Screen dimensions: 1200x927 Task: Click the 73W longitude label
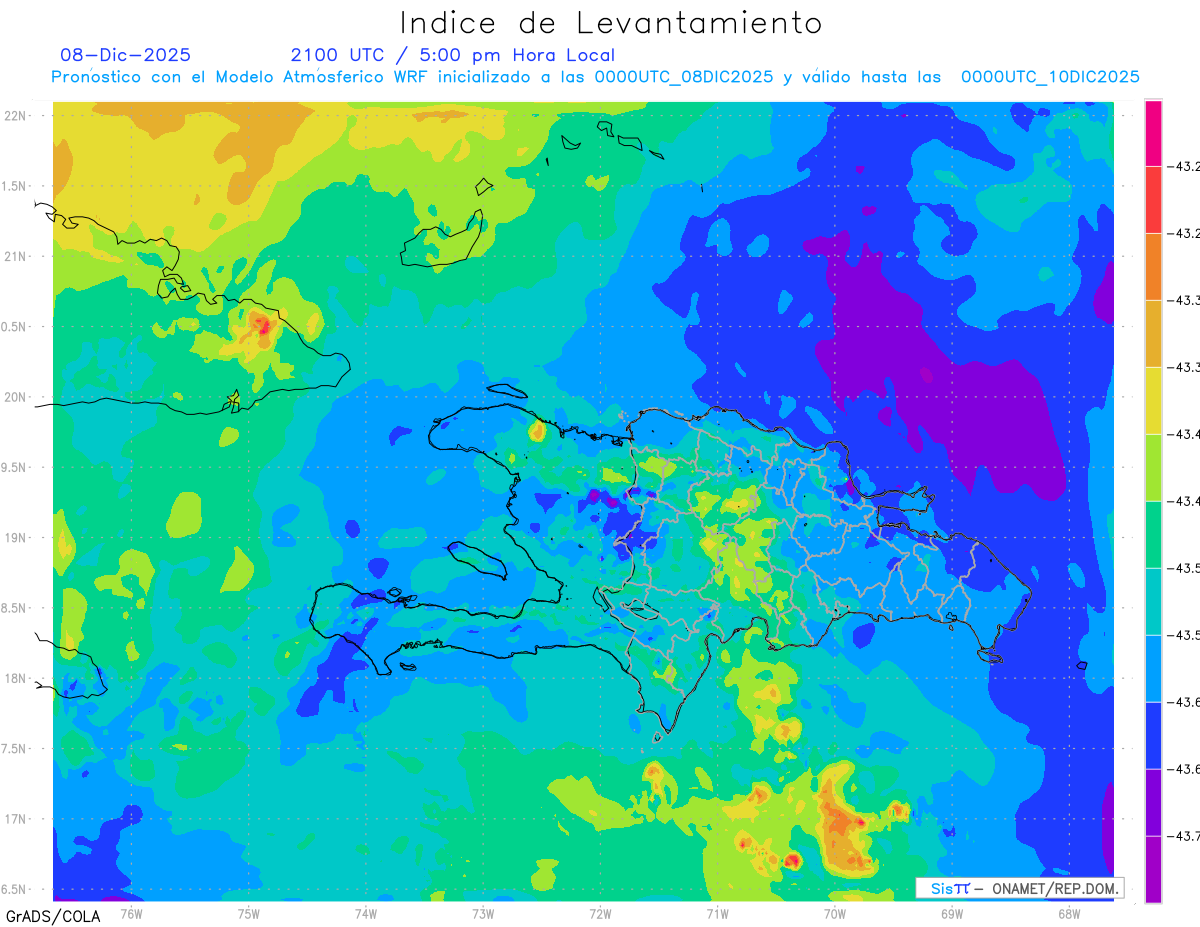click(483, 912)
